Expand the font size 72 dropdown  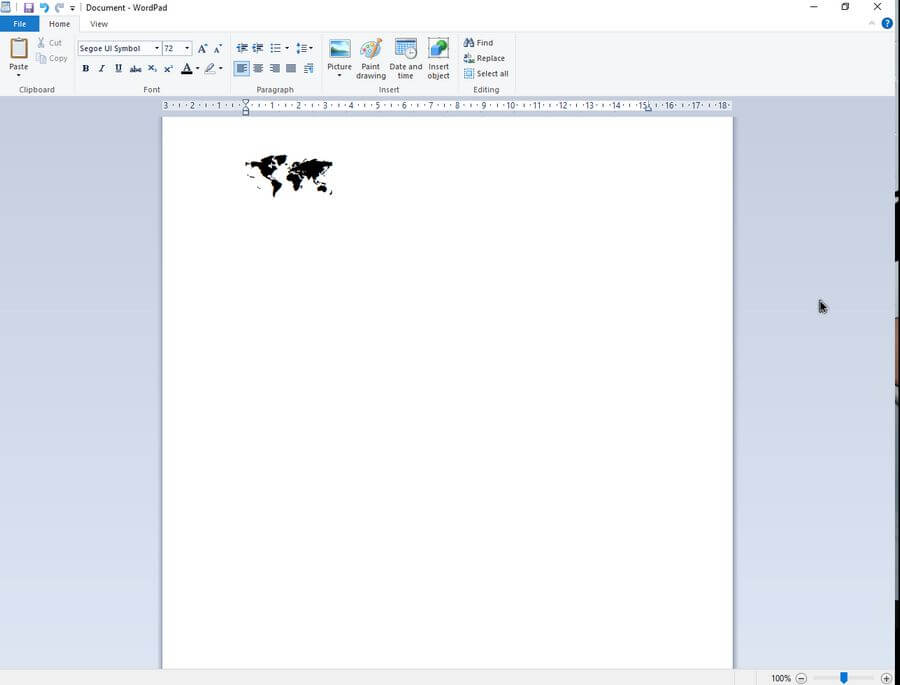(187, 48)
